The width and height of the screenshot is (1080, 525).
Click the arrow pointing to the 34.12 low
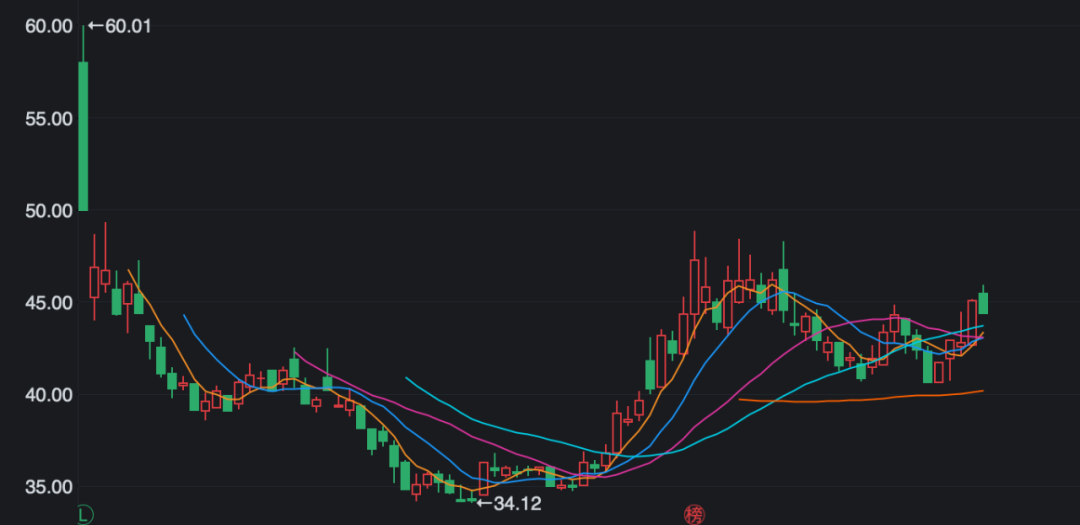coord(484,504)
